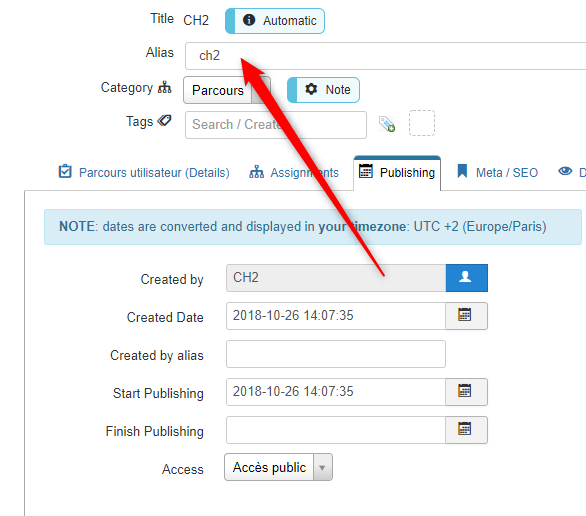
Task: Open calendar picker for Finish Publishing
Action: tap(466, 430)
